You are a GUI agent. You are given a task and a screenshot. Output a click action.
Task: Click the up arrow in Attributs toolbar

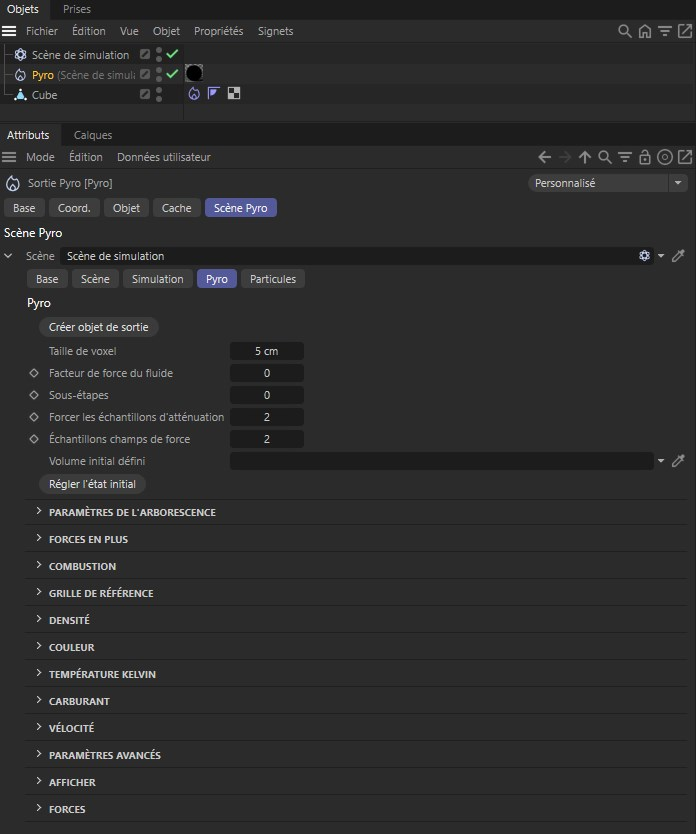(585, 157)
